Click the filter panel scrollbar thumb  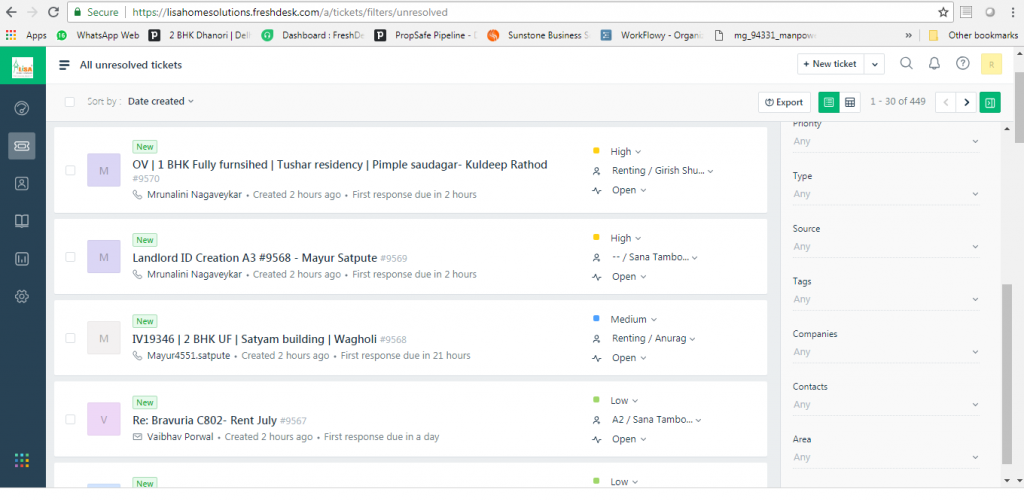pos(1007,372)
